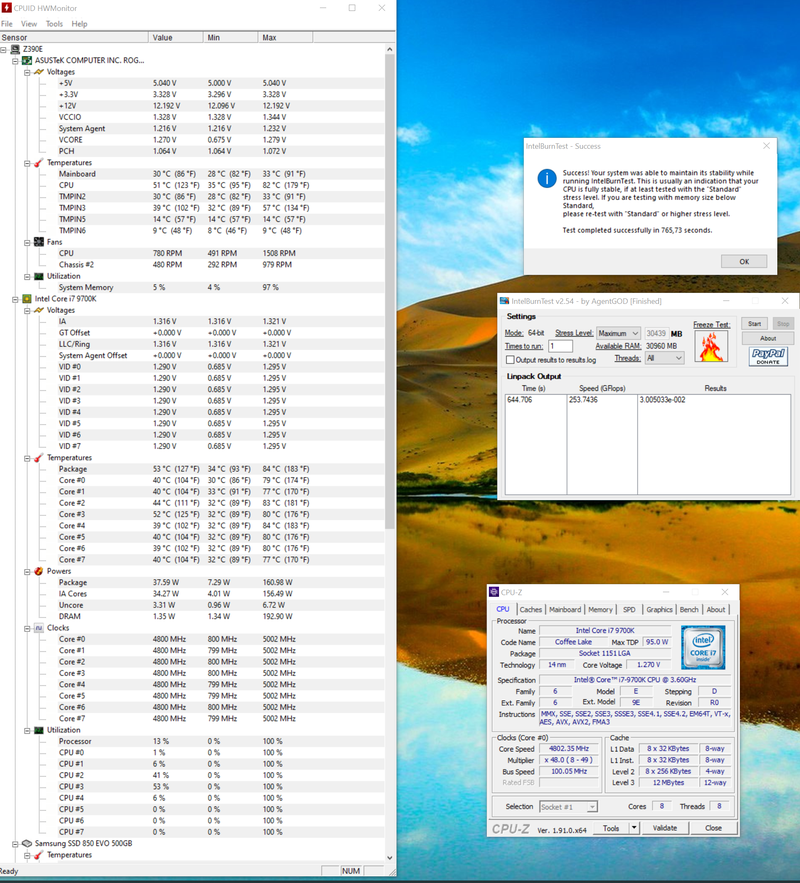Click the ASUSTeK motherboard icon
This screenshot has height=883, width=800.
tap(26, 60)
